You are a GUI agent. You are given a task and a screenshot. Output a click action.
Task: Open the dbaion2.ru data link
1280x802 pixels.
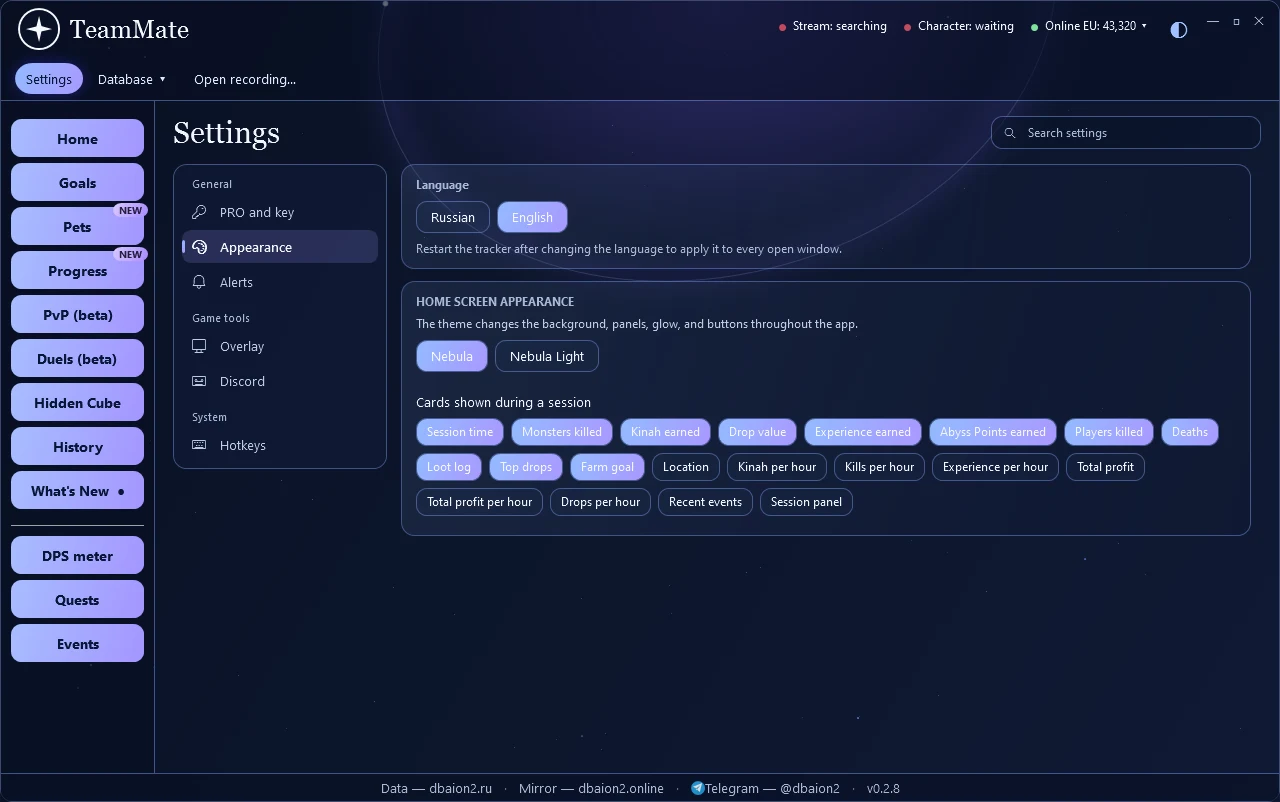point(437,788)
